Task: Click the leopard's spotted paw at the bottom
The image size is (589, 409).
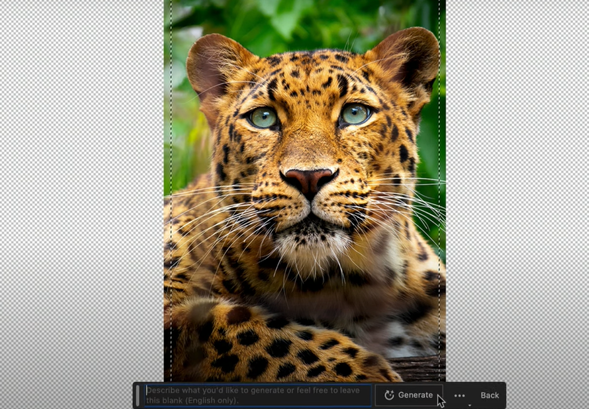Action: click(x=270, y=347)
